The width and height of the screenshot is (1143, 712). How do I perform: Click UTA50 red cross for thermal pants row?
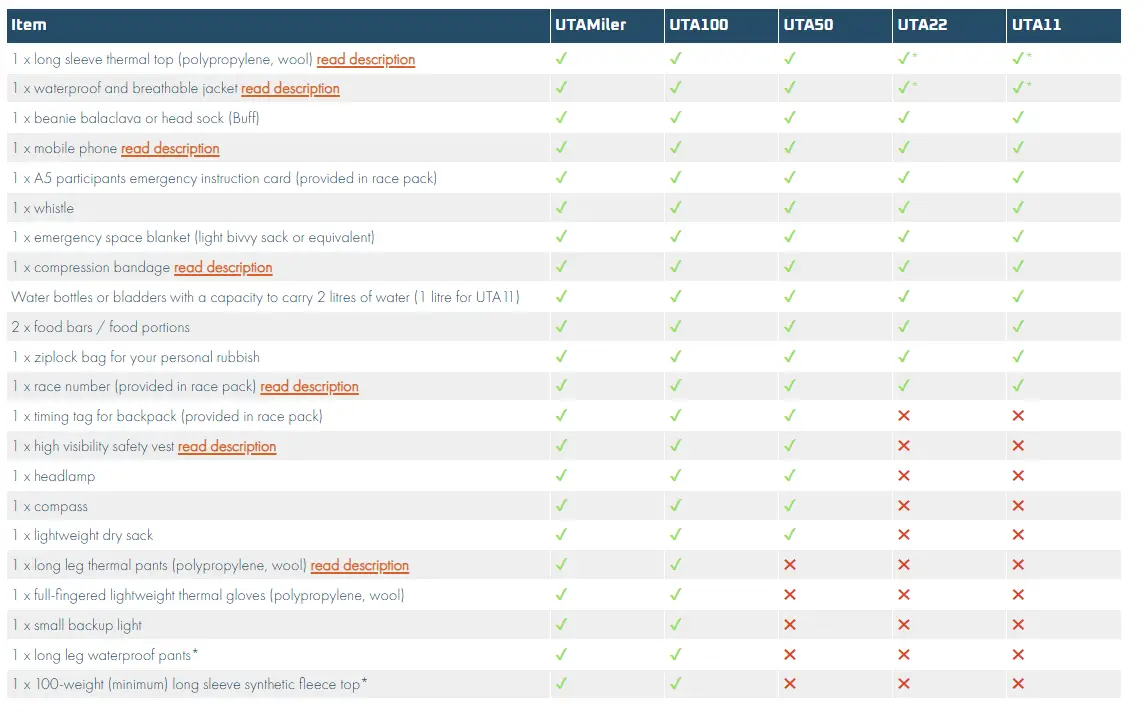(x=789, y=565)
